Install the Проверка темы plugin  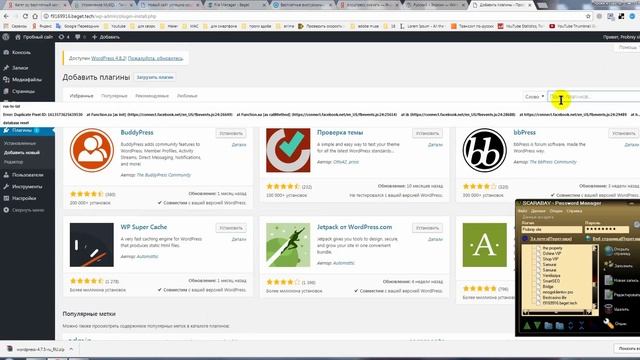pos(427,133)
